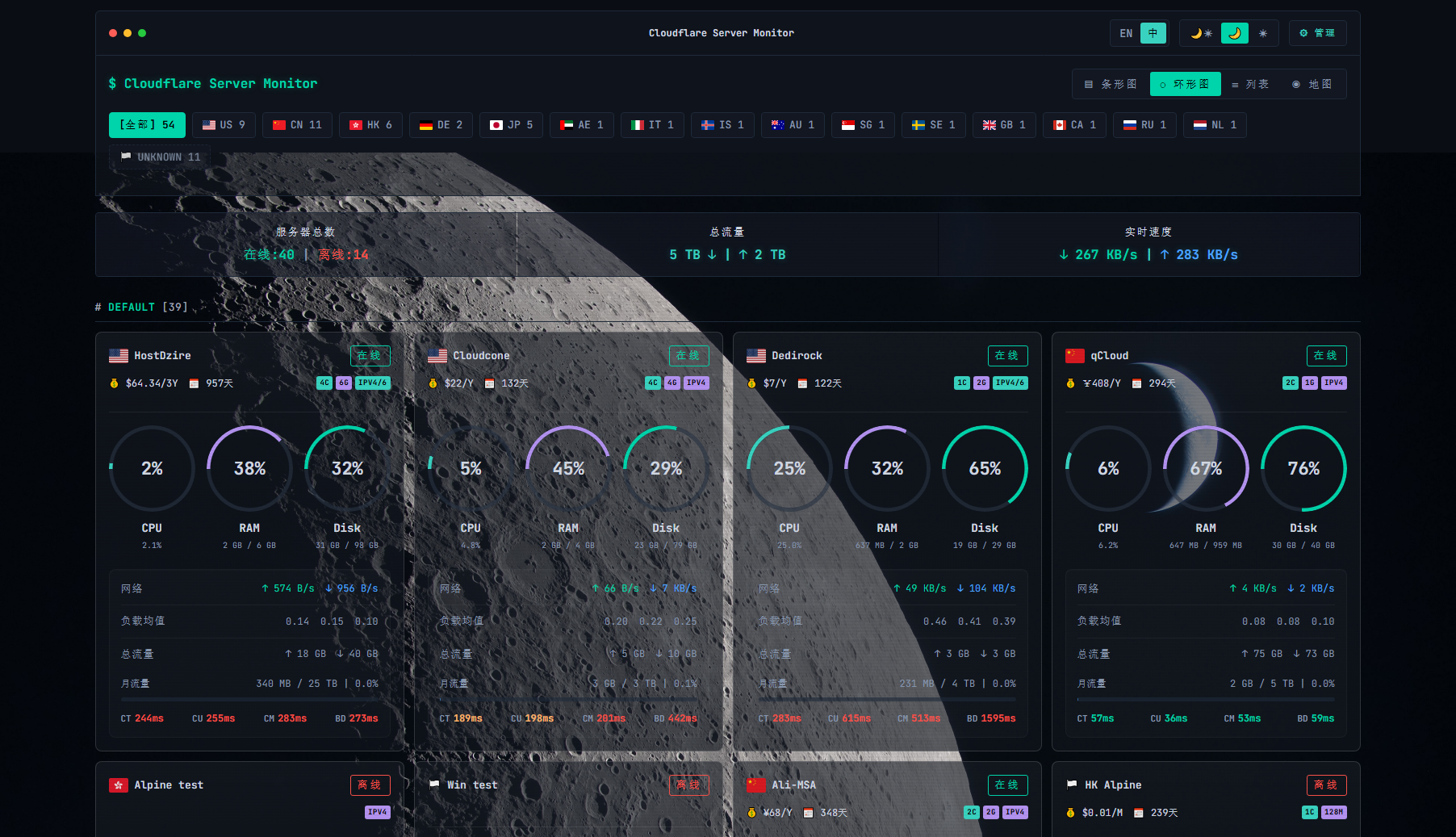Switch language to EN

1126,33
